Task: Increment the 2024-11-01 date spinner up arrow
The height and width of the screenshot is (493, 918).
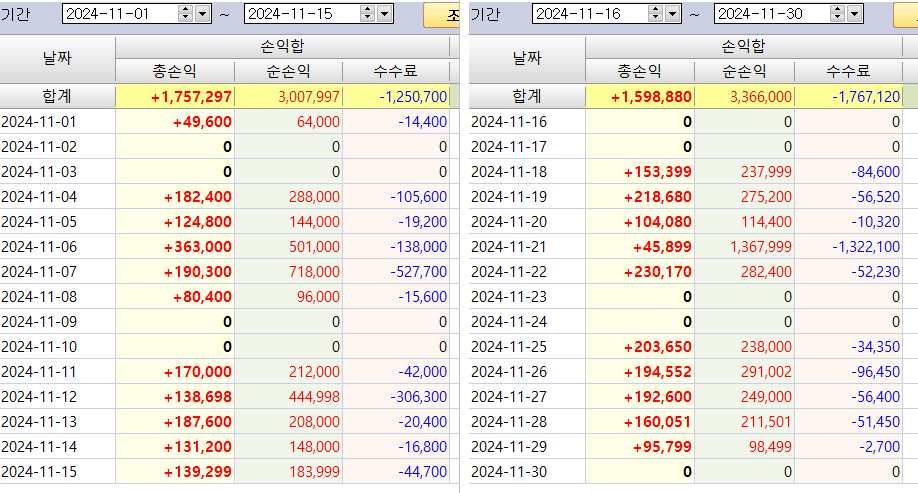Action: pos(186,9)
